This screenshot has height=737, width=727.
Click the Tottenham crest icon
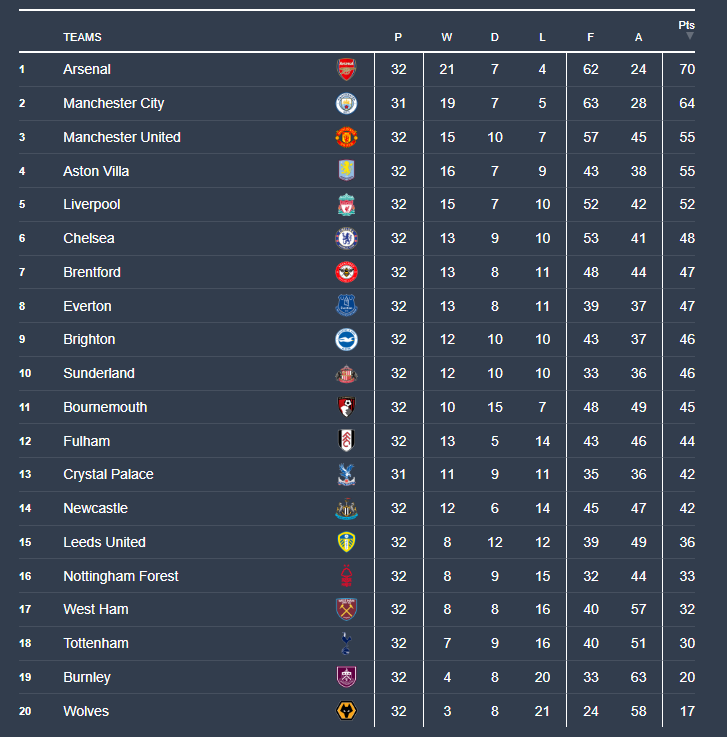(x=346, y=643)
